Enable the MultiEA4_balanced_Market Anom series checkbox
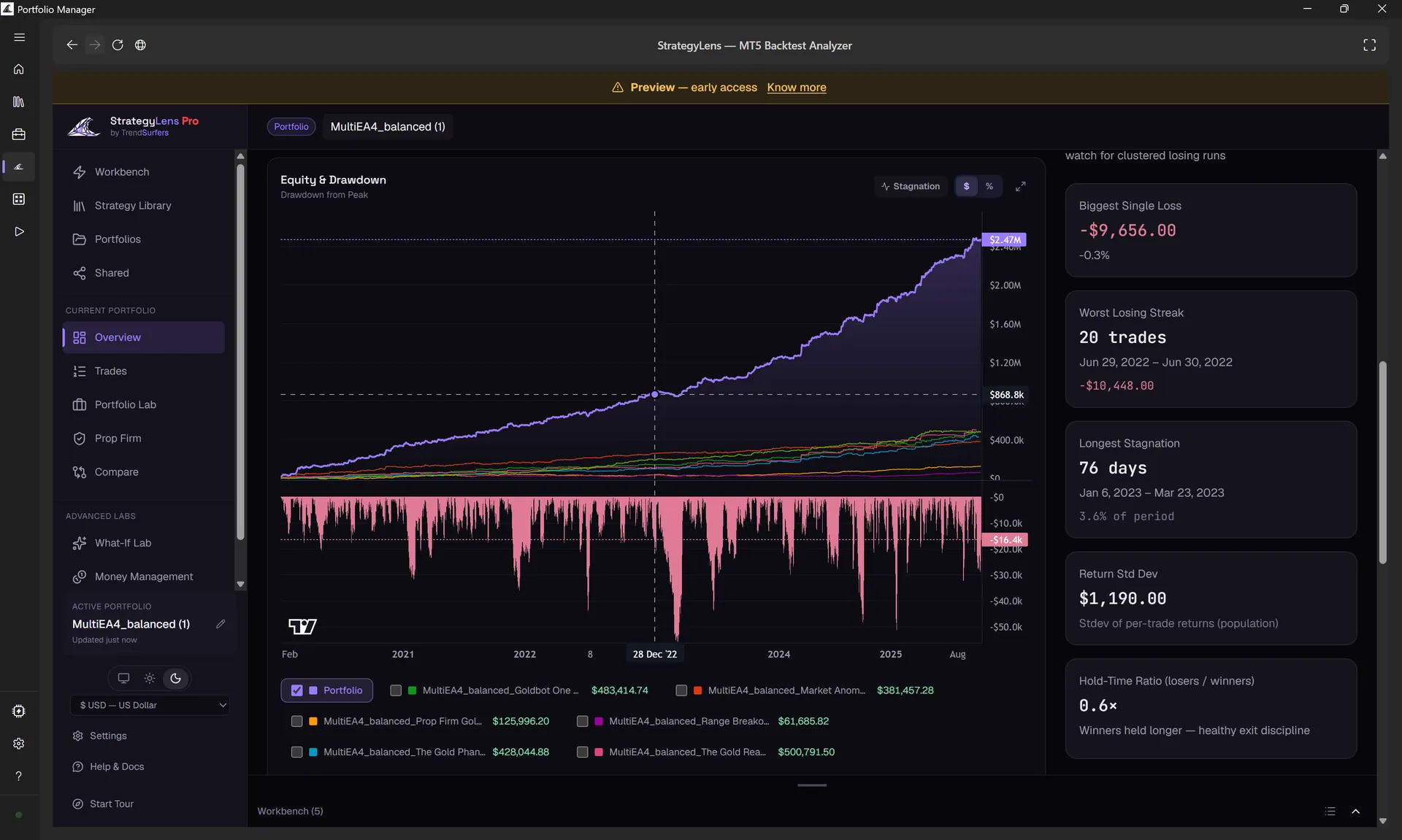 point(681,690)
